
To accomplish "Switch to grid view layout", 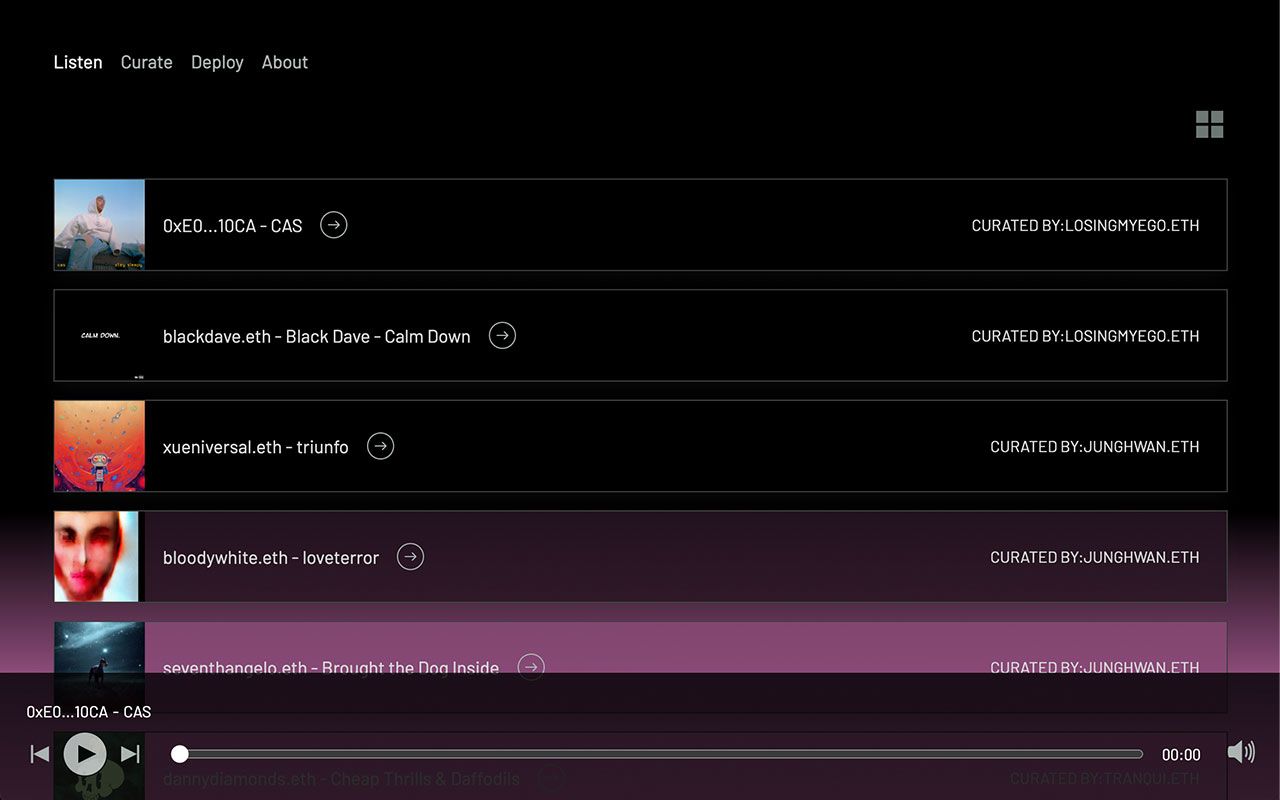I will tap(1209, 124).
